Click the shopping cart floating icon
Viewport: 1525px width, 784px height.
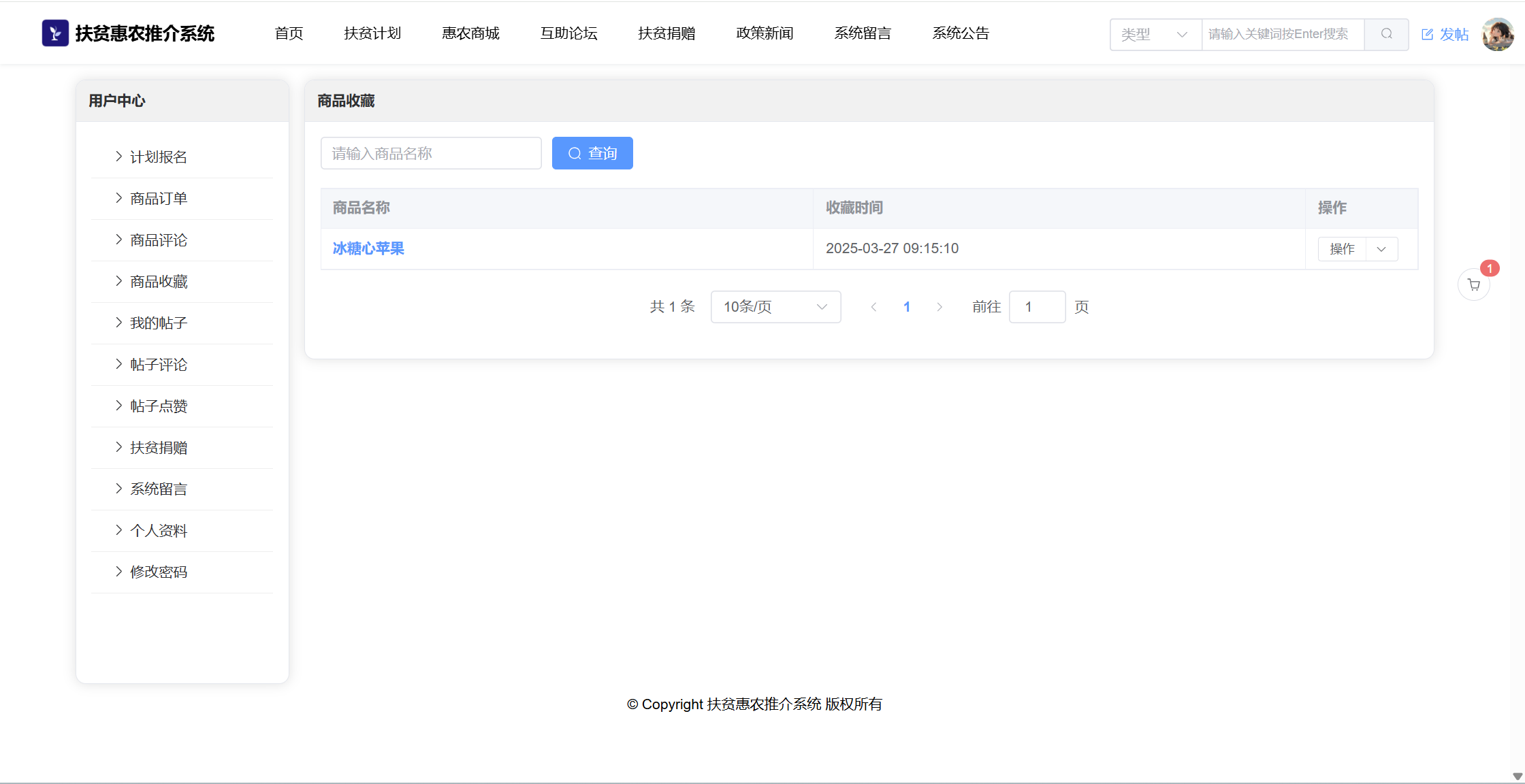(x=1473, y=285)
